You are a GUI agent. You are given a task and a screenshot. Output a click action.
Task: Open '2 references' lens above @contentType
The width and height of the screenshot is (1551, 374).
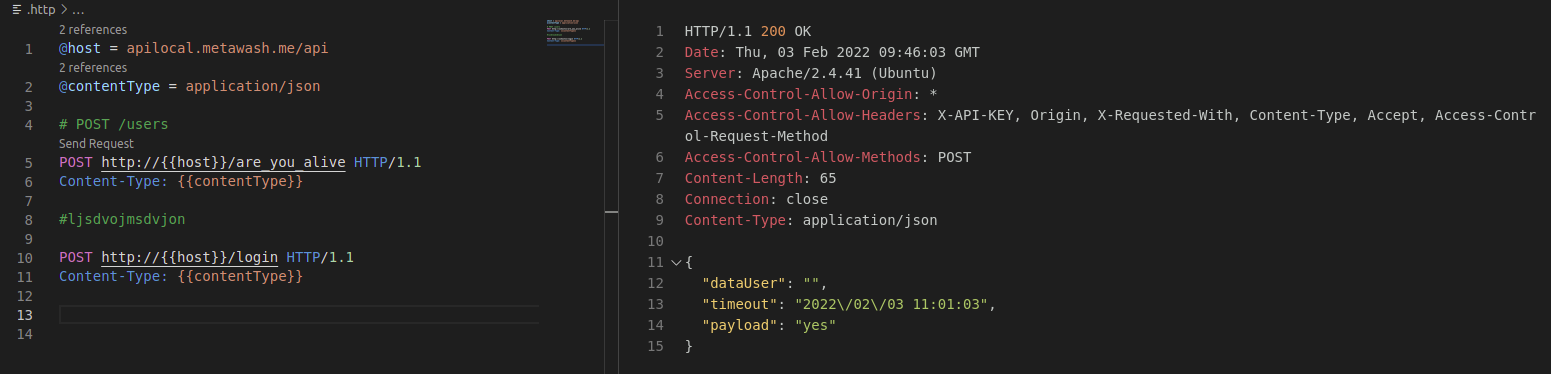coord(93,68)
